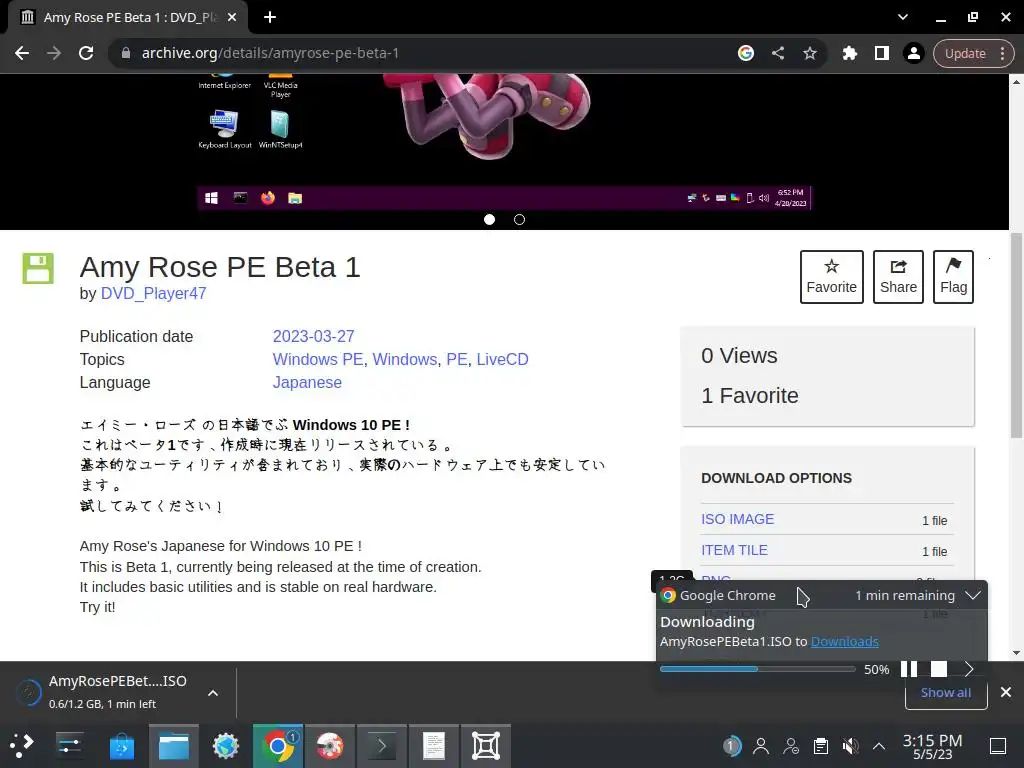Open the globe gear taskbar app

point(226,745)
